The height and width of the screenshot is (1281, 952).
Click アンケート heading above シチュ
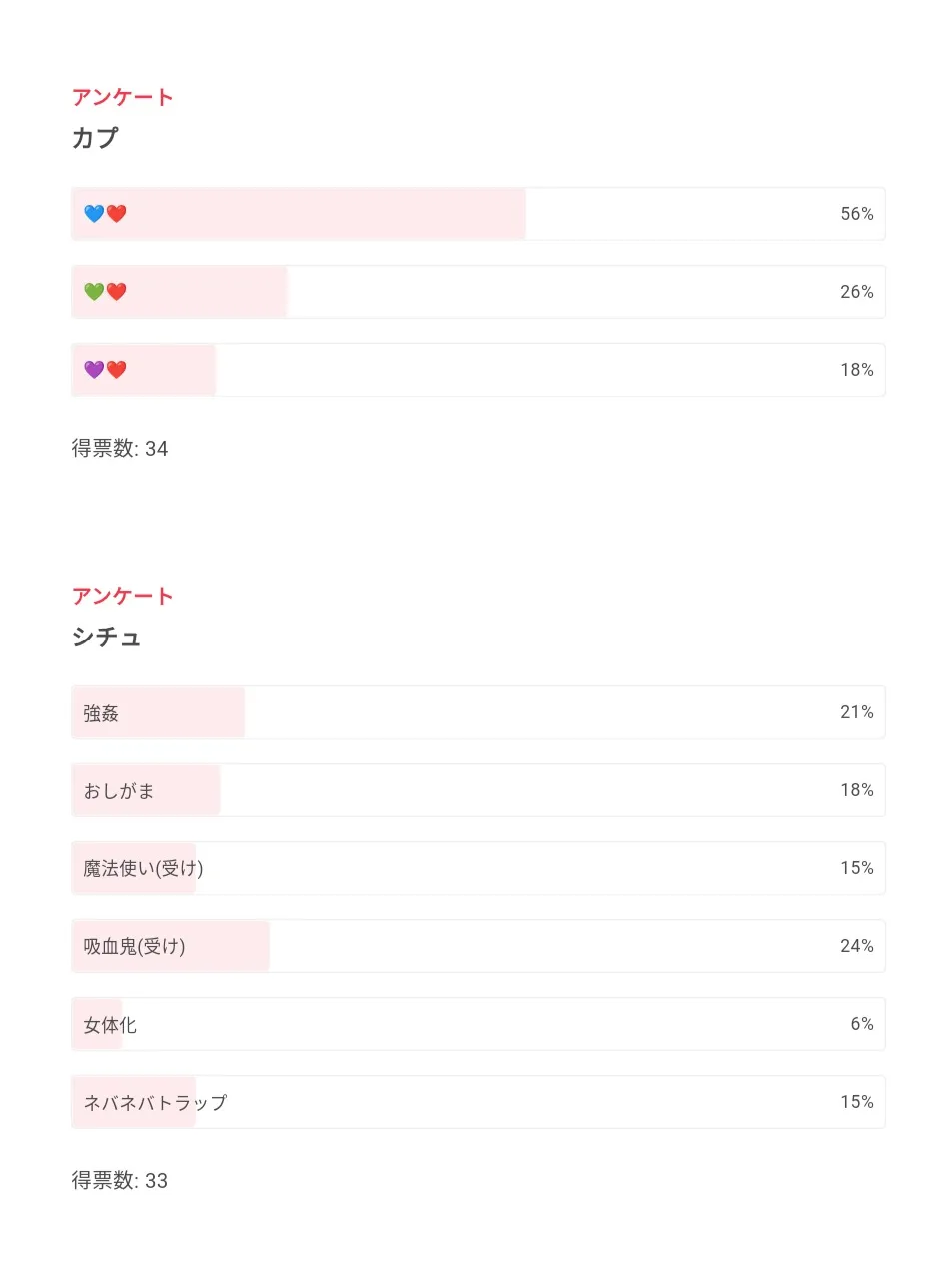point(122,596)
